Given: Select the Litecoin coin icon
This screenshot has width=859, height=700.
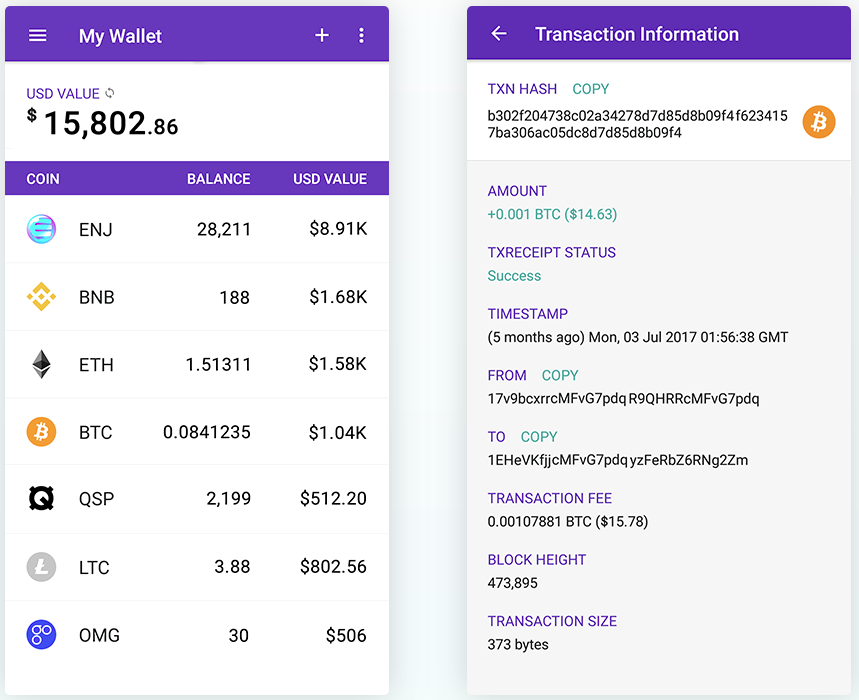Looking at the screenshot, I should click(x=41, y=567).
